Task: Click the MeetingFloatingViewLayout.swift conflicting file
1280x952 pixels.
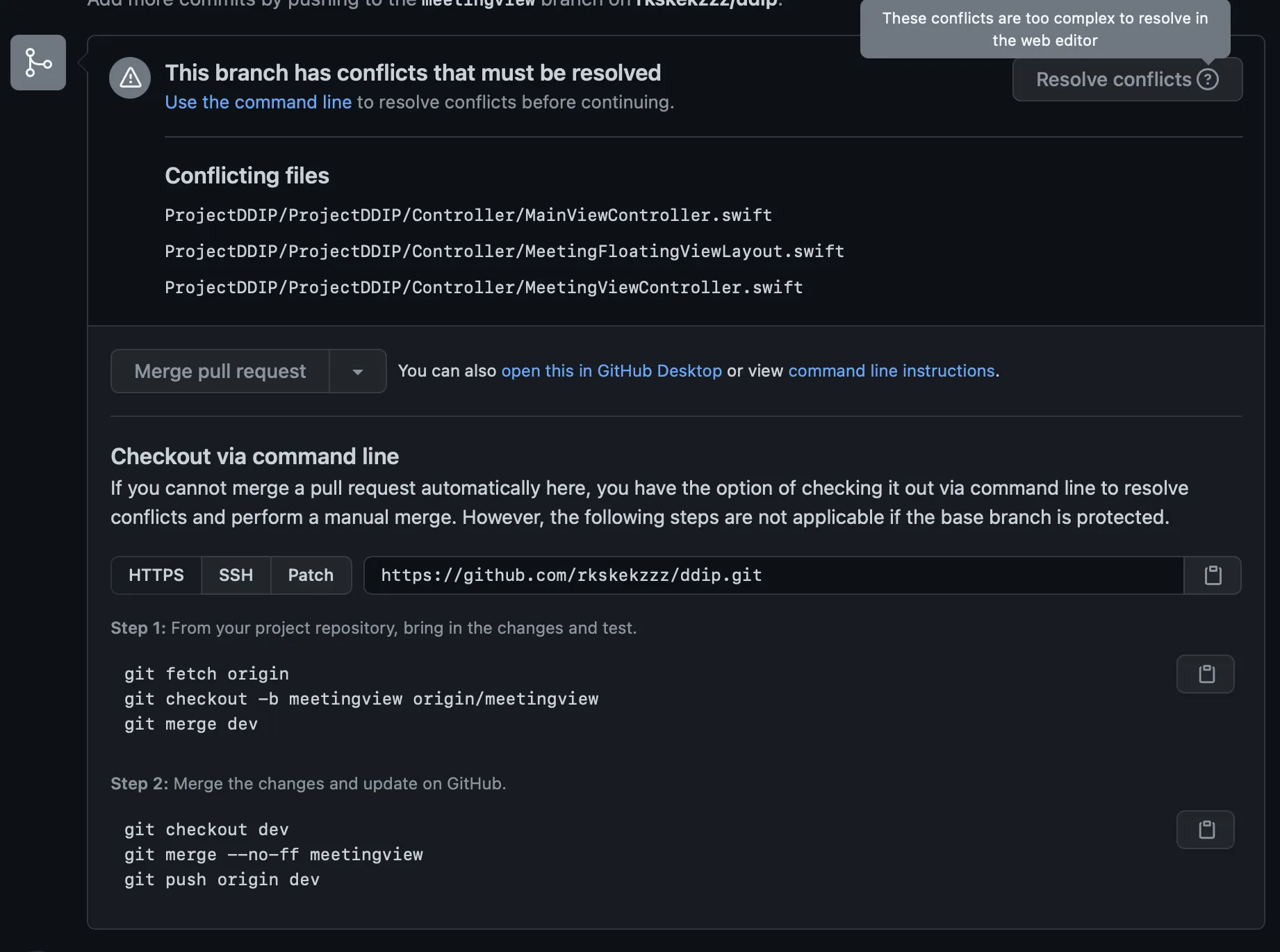Action: point(504,252)
